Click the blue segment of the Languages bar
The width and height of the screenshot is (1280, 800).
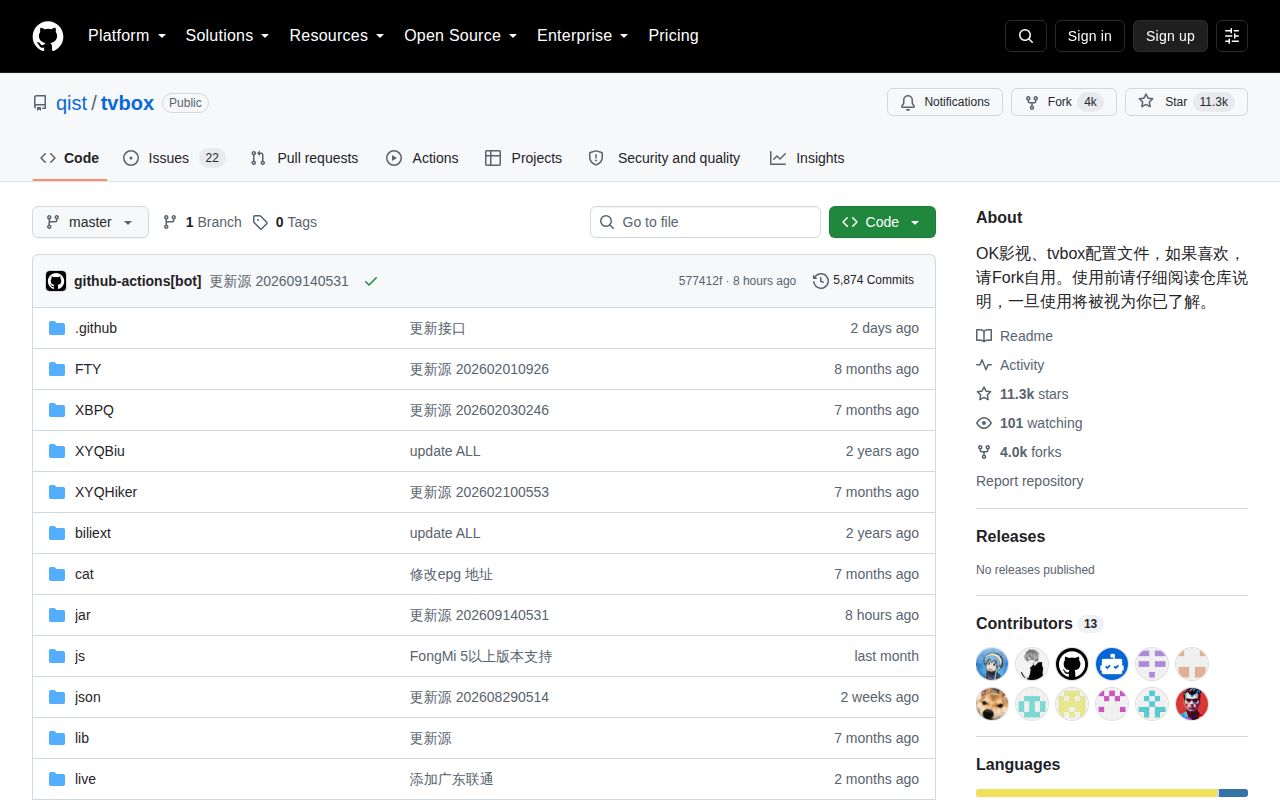[1233, 793]
